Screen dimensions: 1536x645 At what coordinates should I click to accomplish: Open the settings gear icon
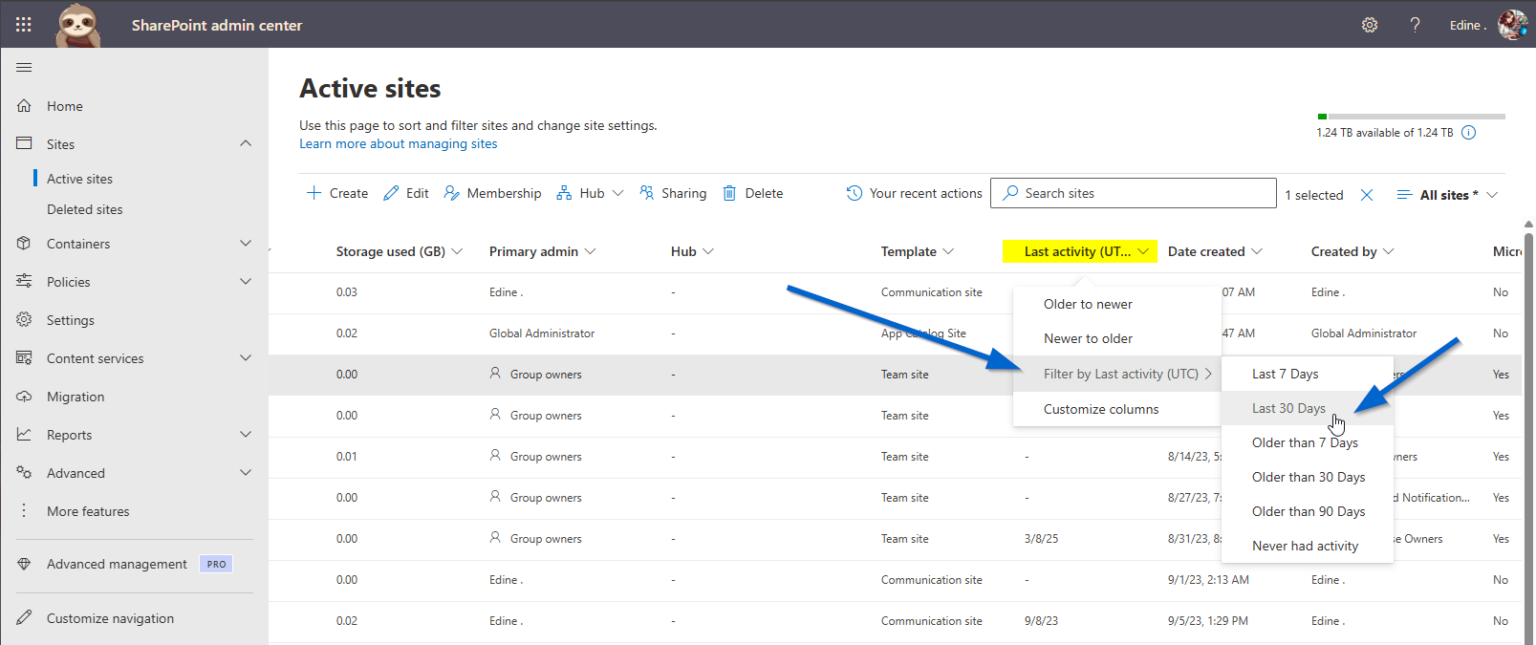[x=1369, y=24]
